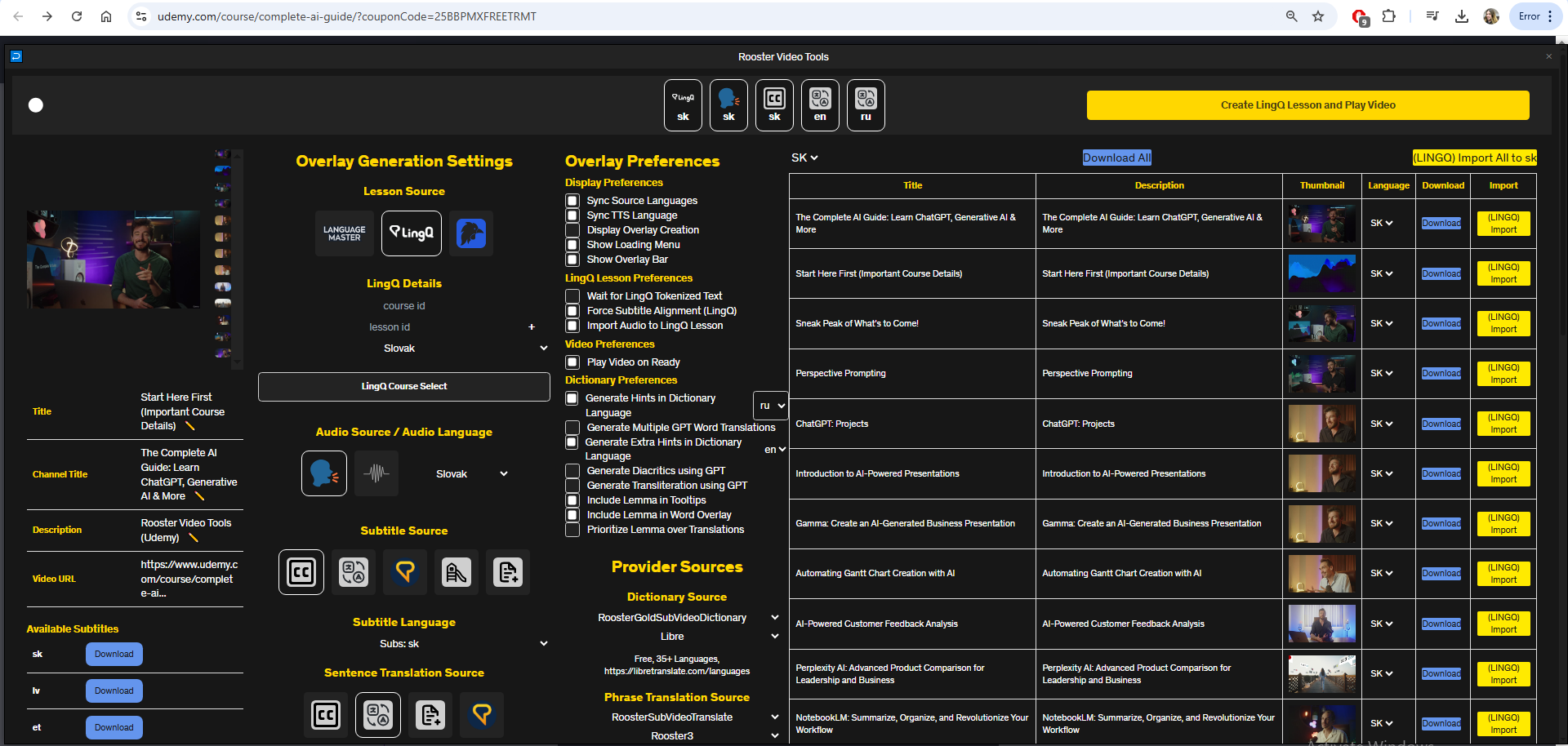
Task: Select LingQ as lesson source
Action: point(412,233)
